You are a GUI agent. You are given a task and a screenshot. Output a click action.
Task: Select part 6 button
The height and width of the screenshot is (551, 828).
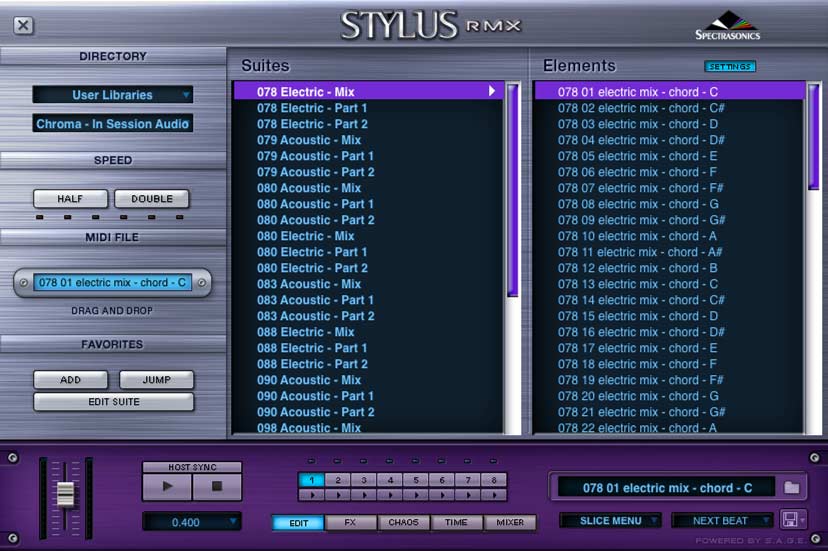pos(442,480)
